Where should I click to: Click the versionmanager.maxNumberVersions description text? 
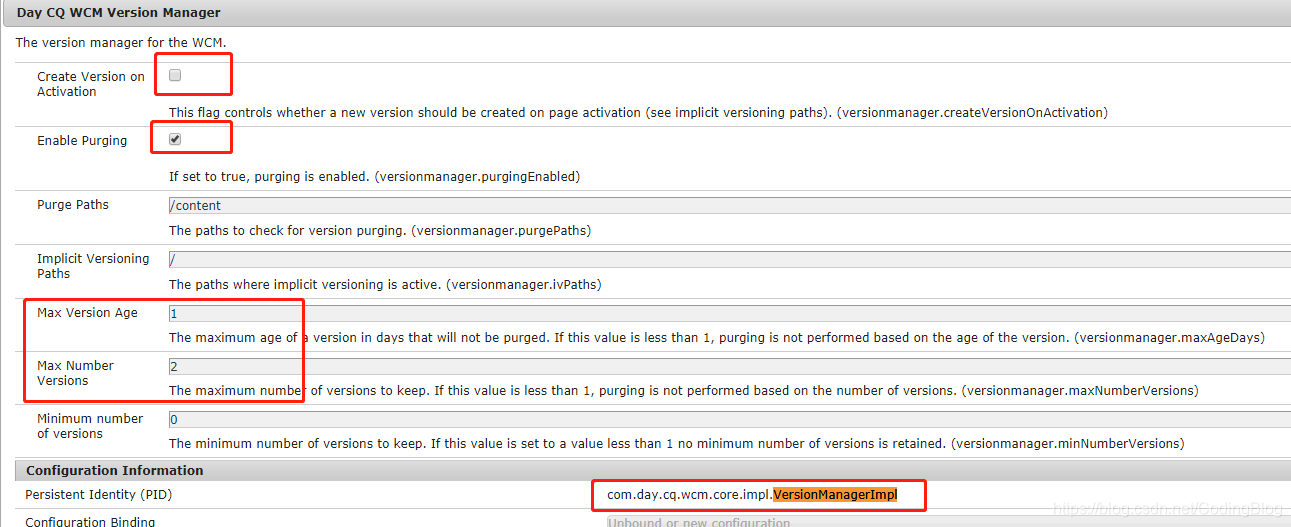[683, 391]
